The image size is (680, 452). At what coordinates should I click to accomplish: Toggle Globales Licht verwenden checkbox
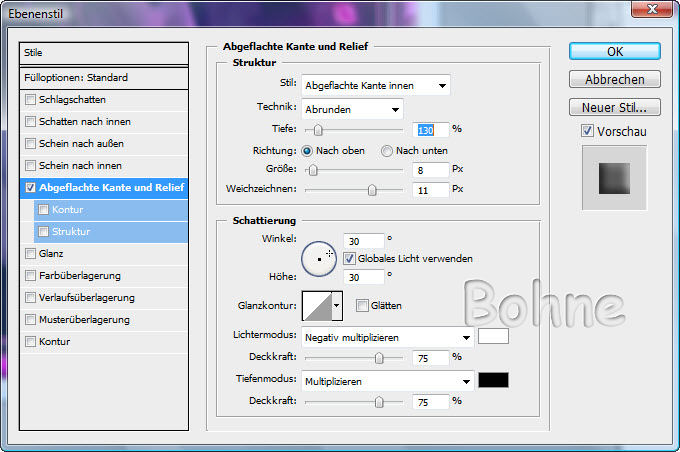(349, 259)
